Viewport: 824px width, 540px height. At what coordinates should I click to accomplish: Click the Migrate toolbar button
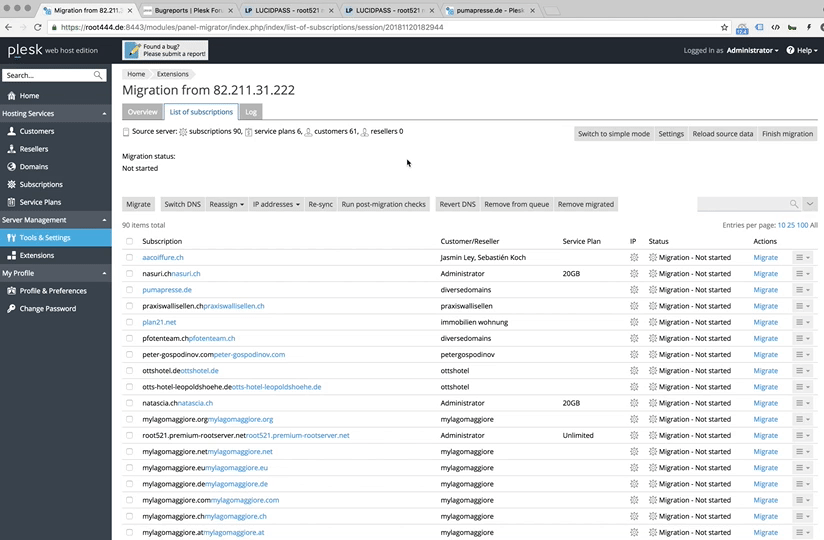click(138, 204)
